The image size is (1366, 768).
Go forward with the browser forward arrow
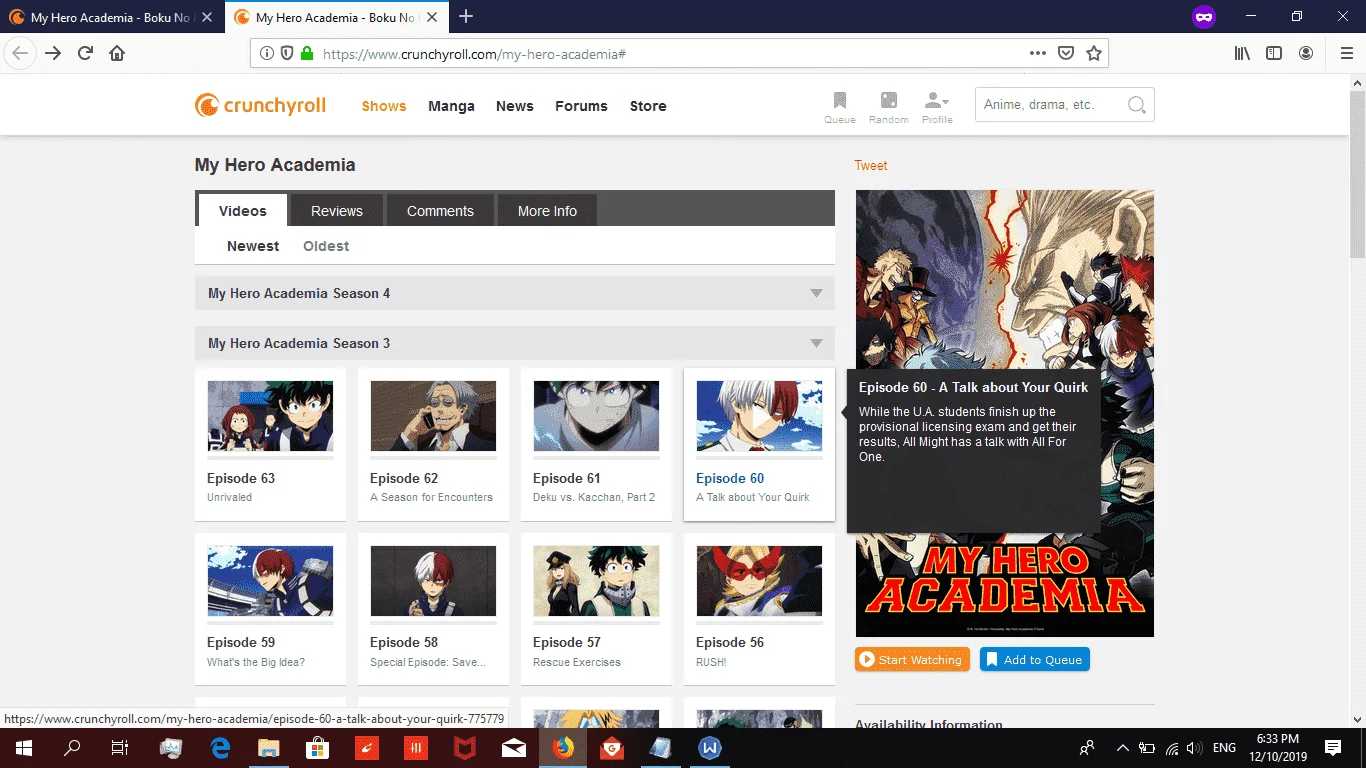click(53, 53)
